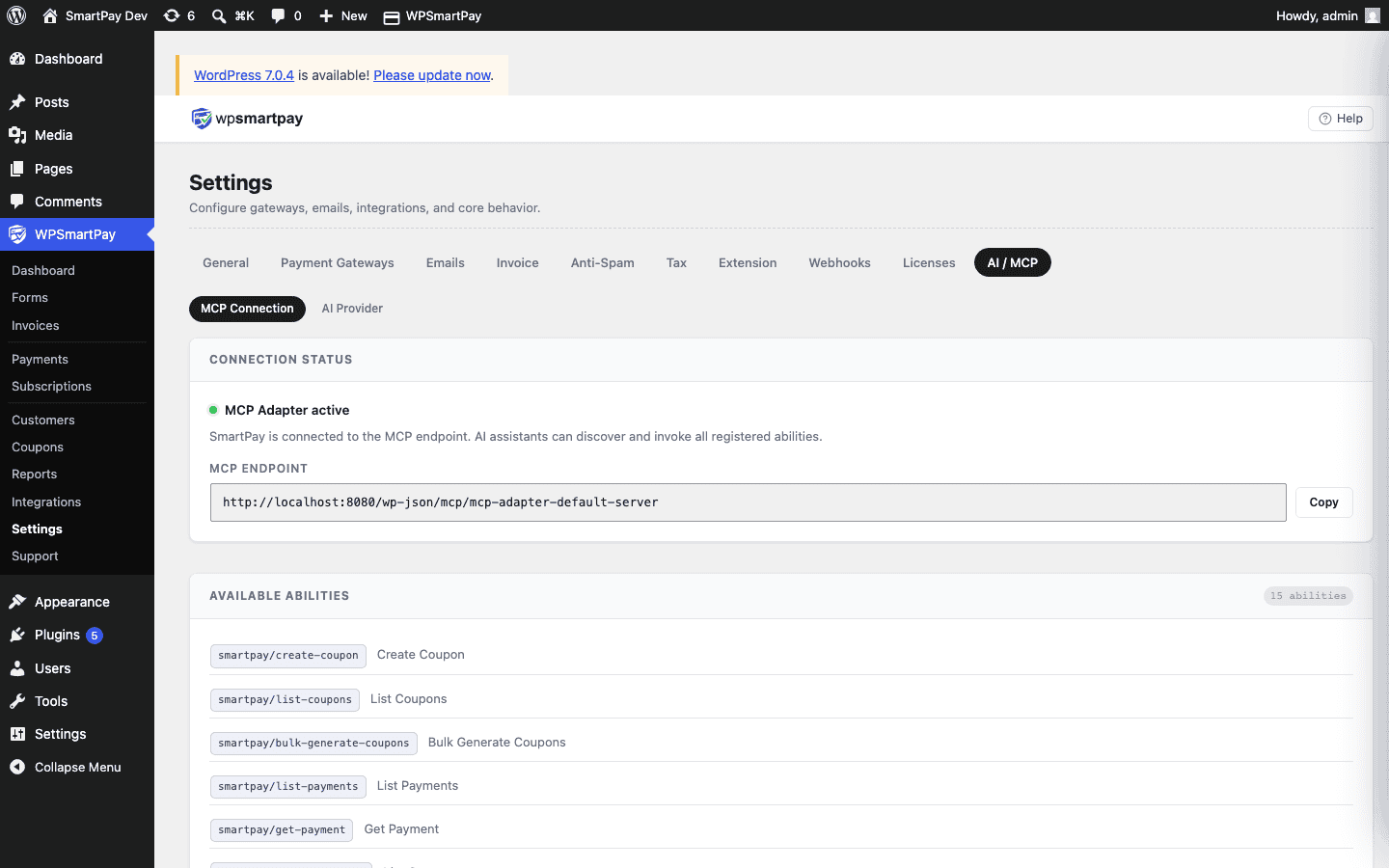This screenshot has height=868, width=1389.
Task: Open the Appearance menu
Action: tap(77, 602)
